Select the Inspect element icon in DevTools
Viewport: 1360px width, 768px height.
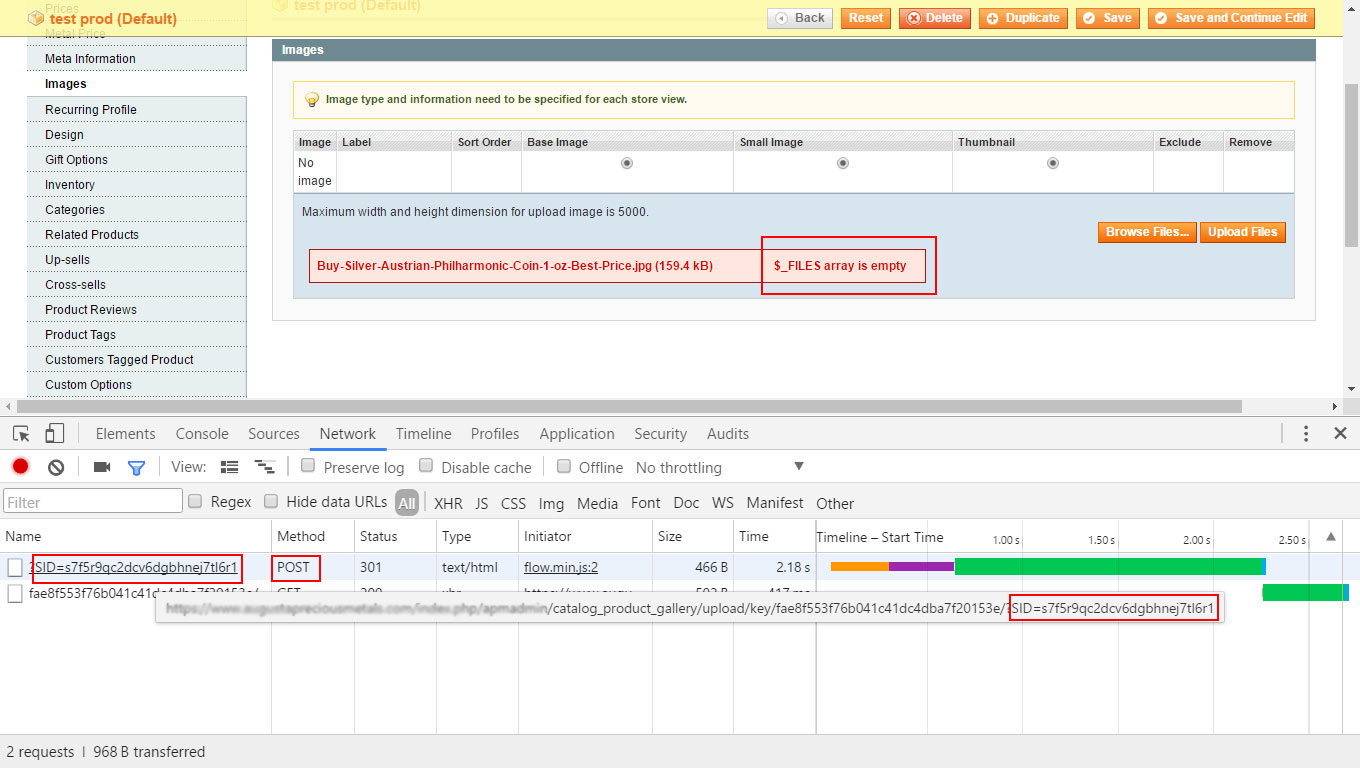(x=21, y=433)
